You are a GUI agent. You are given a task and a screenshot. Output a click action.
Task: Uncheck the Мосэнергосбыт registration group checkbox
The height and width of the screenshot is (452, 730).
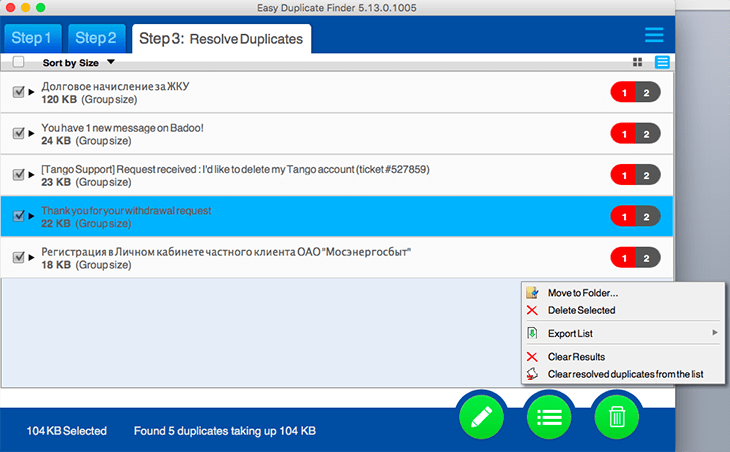tap(19, 257)
